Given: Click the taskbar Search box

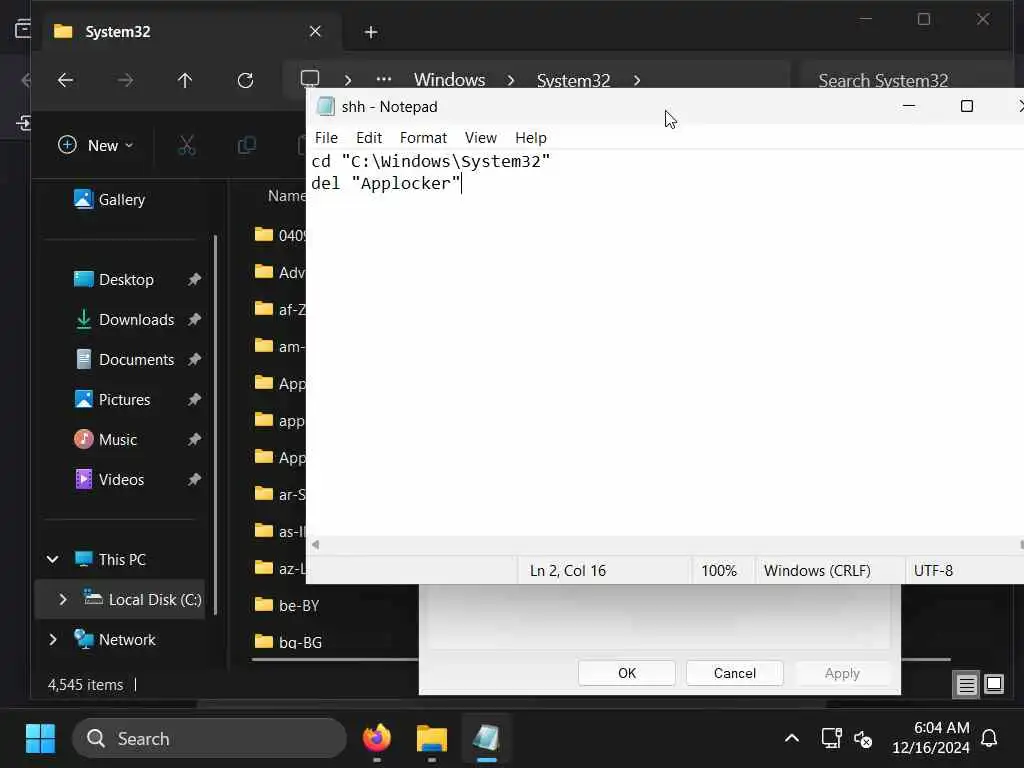Looking at the screenshot, I should pos(209,739).
